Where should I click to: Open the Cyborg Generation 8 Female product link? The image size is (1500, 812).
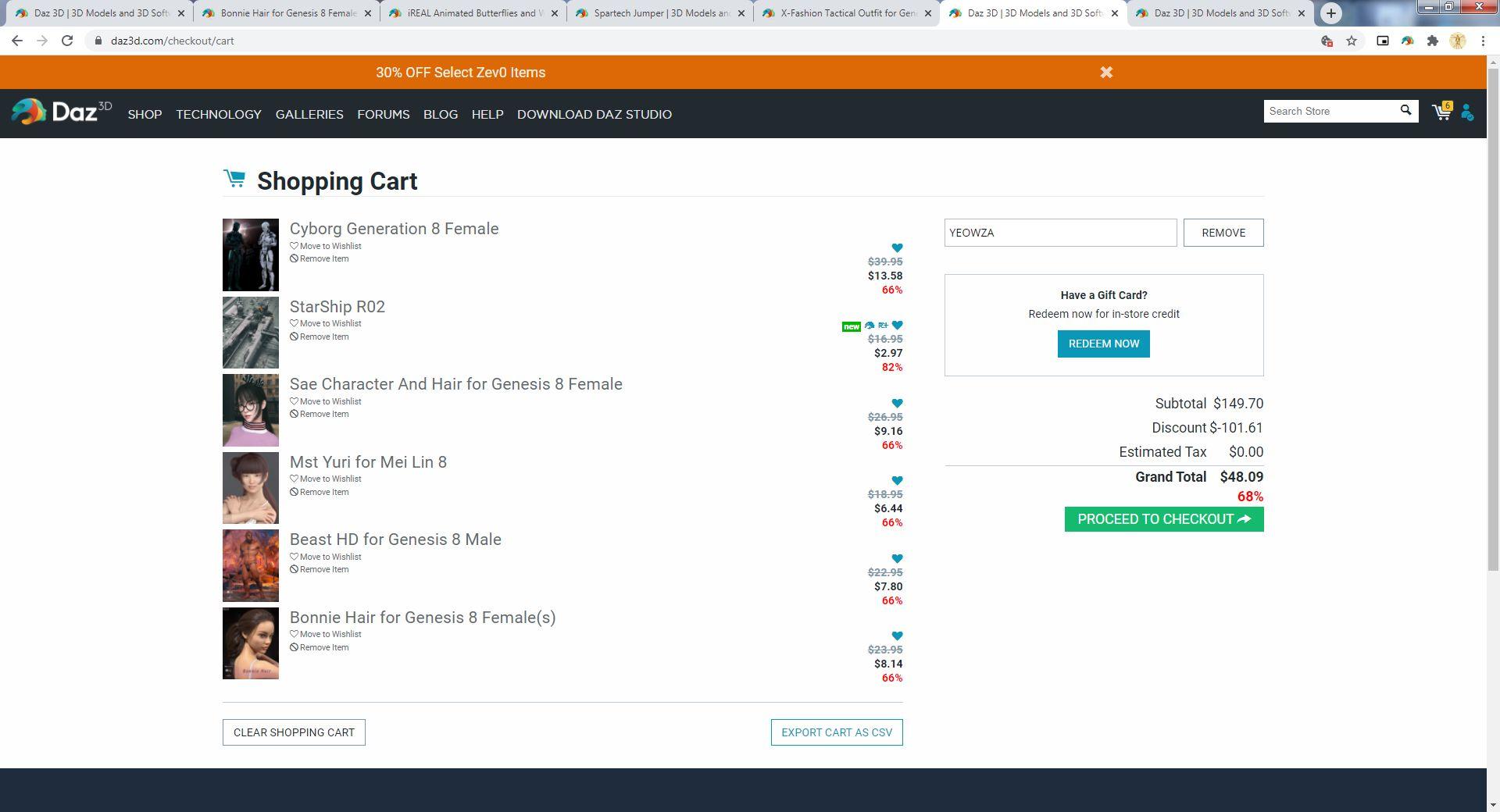[394, 229]
